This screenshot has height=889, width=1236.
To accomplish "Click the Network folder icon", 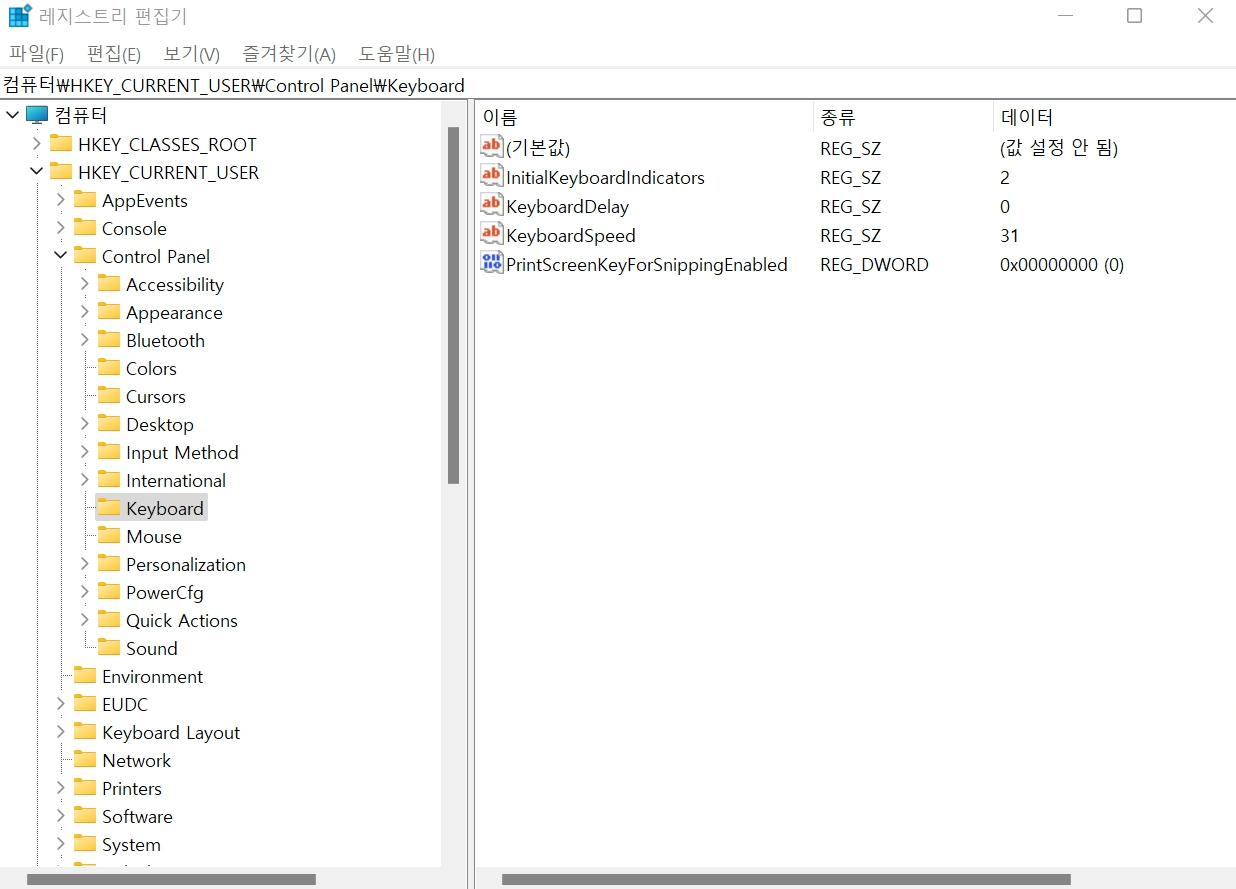I will [85, 760].
